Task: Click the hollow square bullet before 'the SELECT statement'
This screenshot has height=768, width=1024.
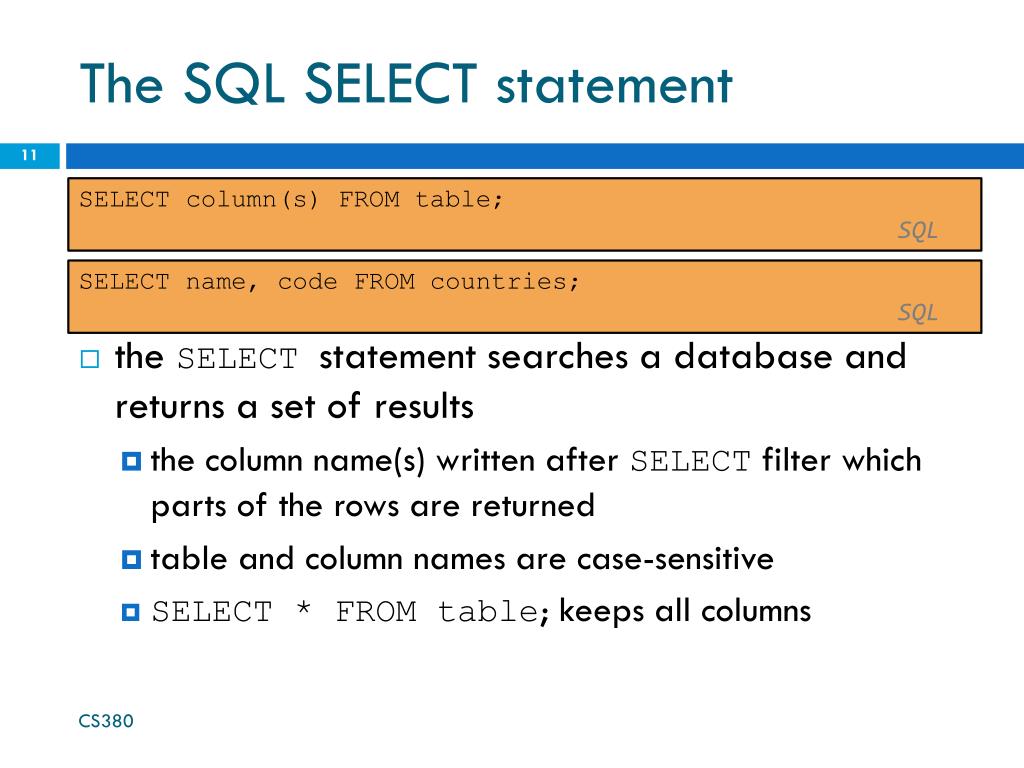Action: [90, 359]
